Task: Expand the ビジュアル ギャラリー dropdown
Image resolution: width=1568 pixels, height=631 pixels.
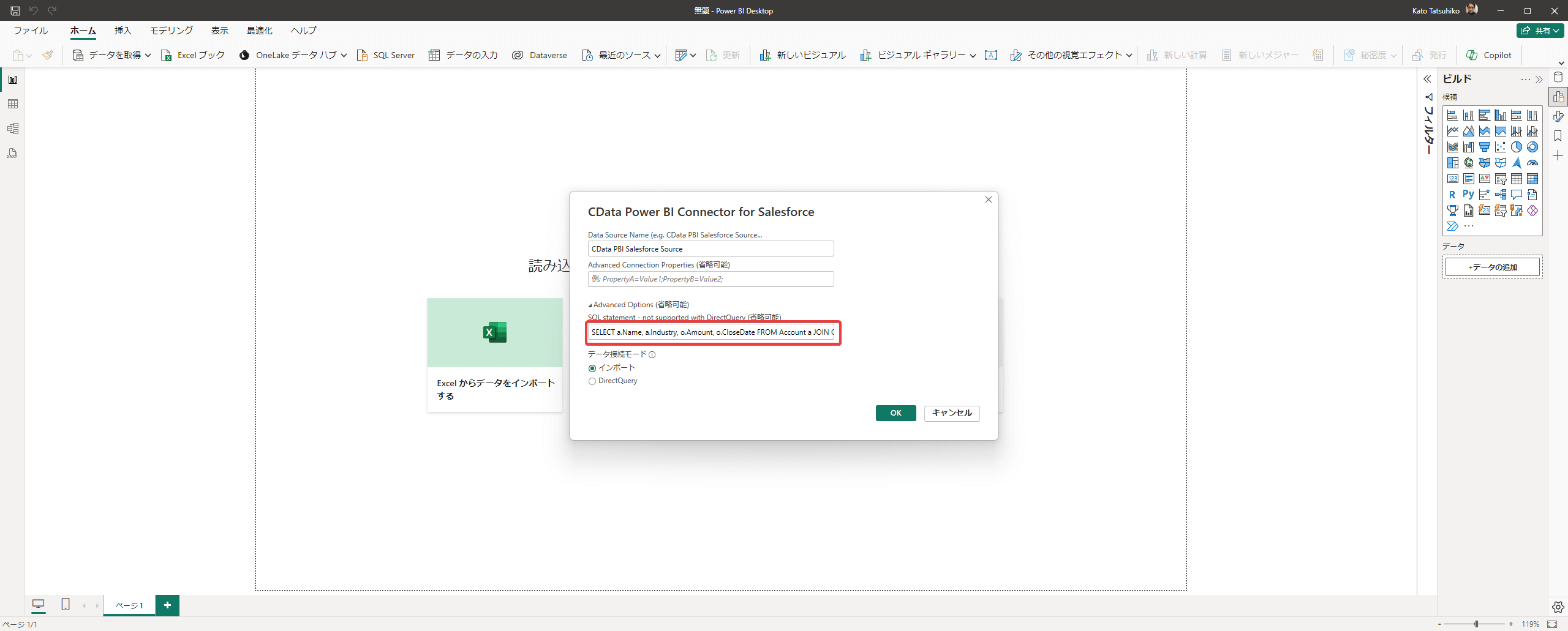Action: coord(973,55)
